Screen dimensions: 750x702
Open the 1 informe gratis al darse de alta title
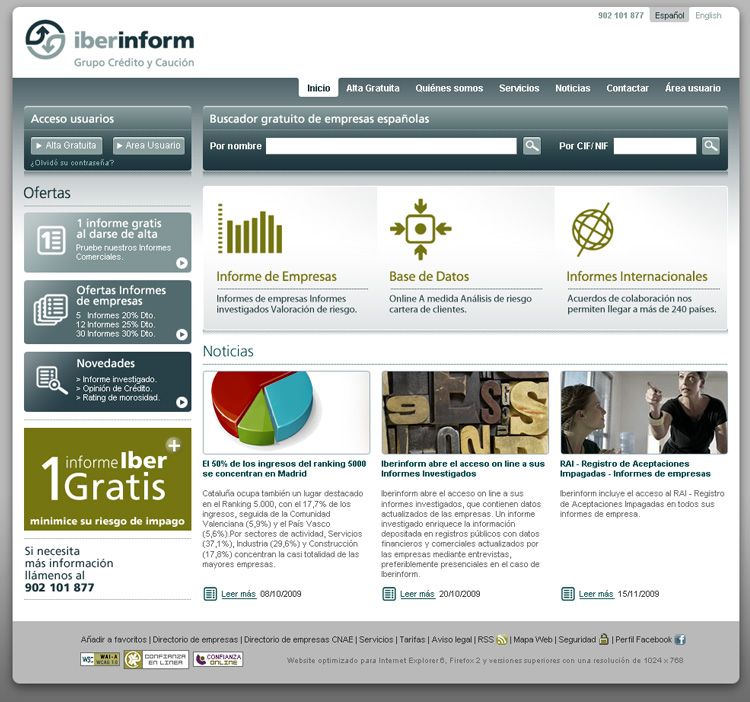click(x=119, y=229)
